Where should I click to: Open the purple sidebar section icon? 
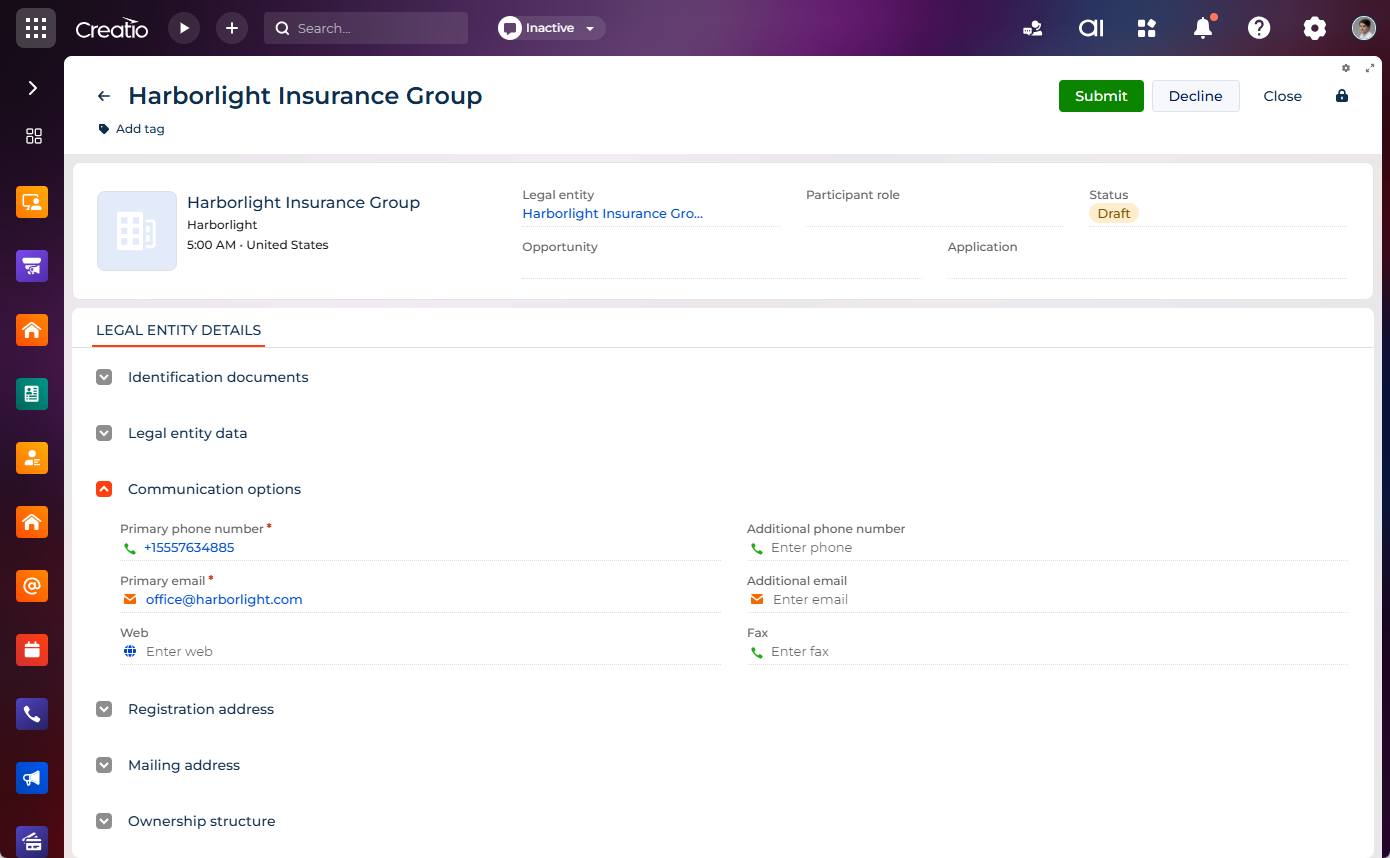pyautogui.click(x=32, y=266)
